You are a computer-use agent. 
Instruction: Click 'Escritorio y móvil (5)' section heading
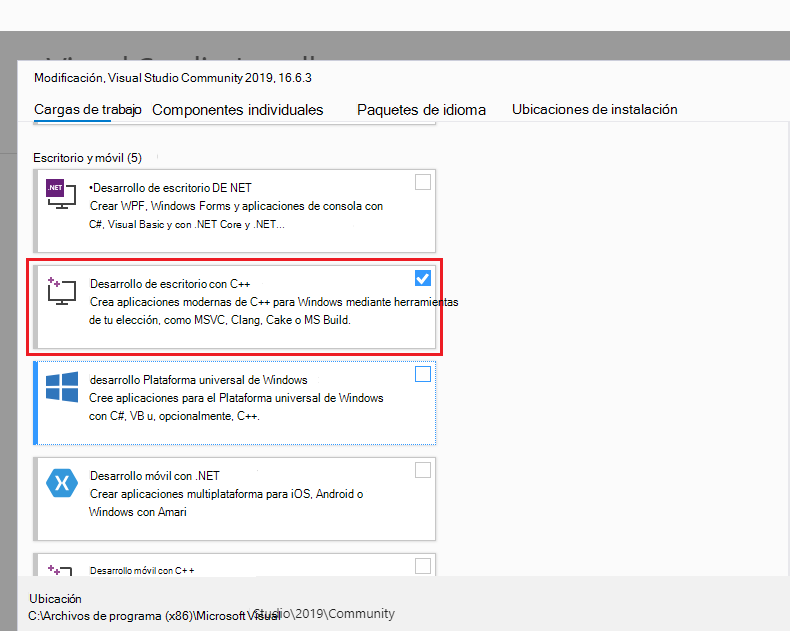click(x=88, y=158)
